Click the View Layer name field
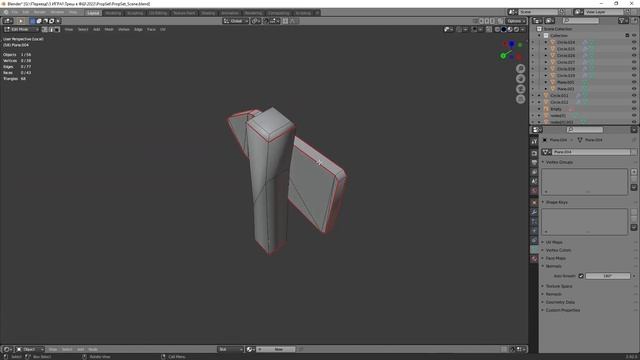640x360 pixels. [x=603, y=12]
